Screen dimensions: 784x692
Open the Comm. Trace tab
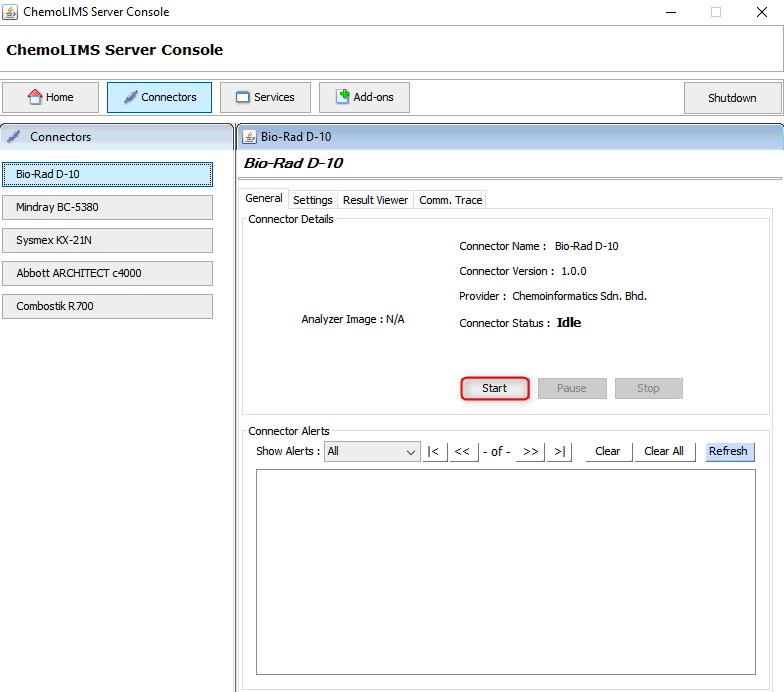450,200
